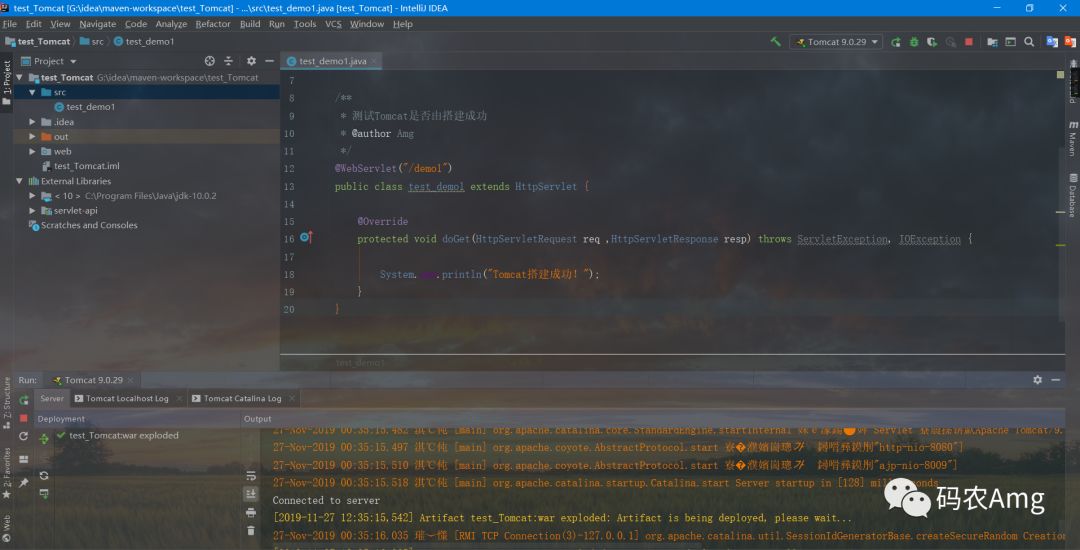This screenshot has width=1080, height=550.
Task: Click the locate-file target icon in Project panel
Action: click(x=209, y=61)
